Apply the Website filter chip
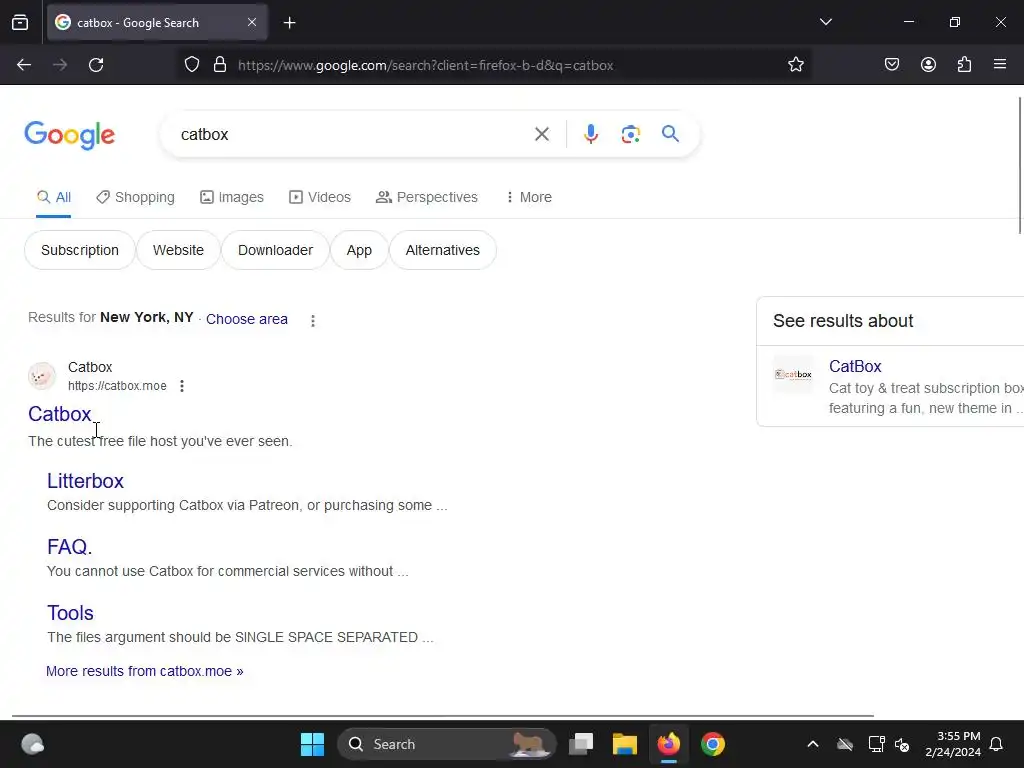 click(x=178, y=250)
